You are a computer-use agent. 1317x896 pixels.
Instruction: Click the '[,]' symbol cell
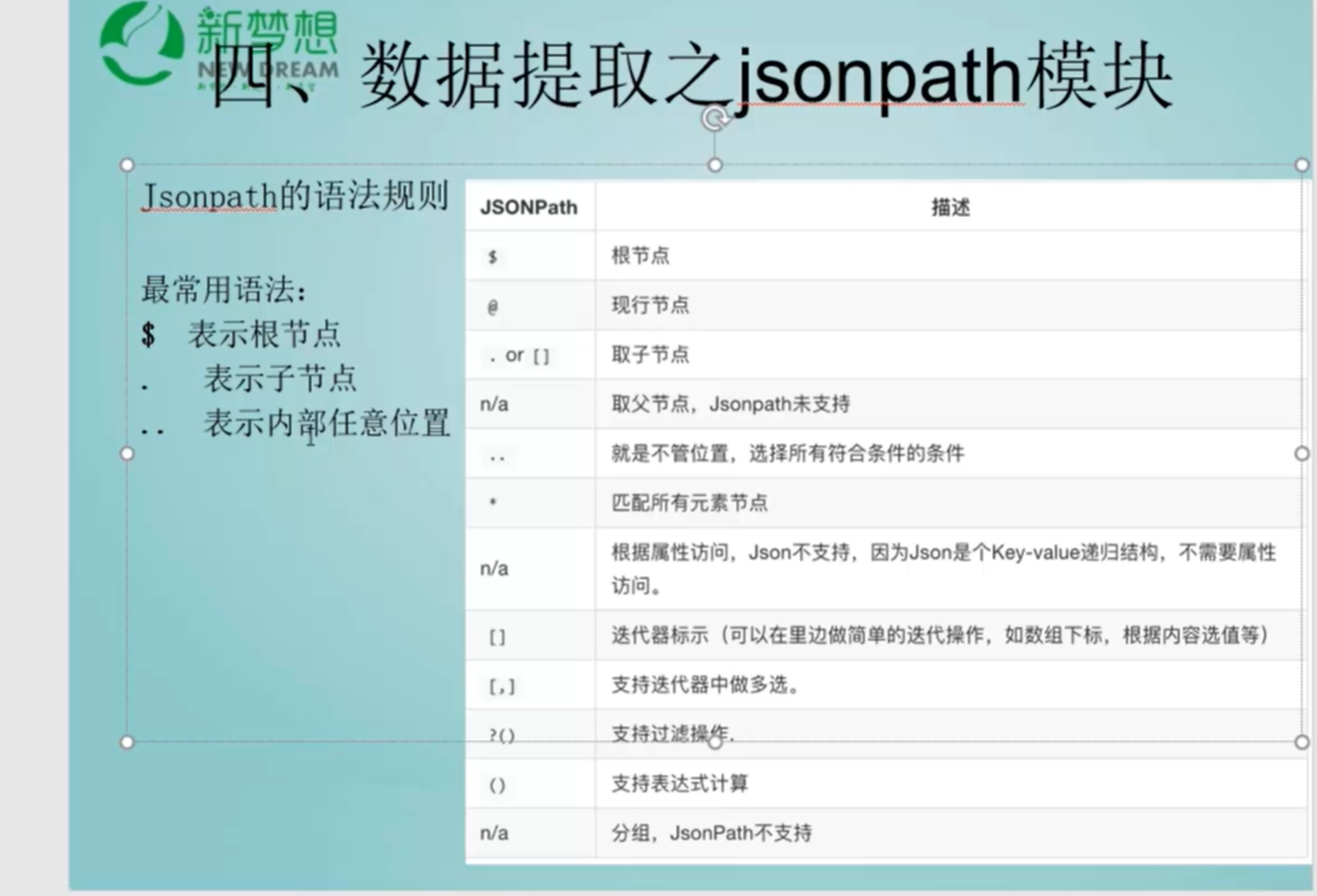click(x=530, y=685)
